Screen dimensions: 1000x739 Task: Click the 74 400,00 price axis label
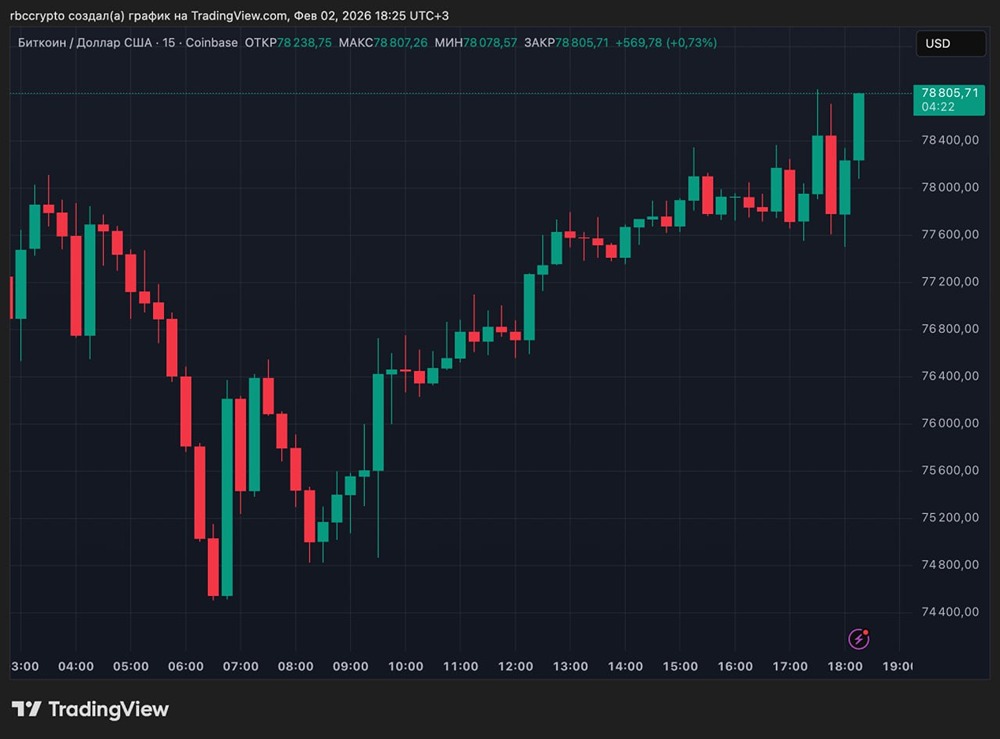[x=950, y=611]
